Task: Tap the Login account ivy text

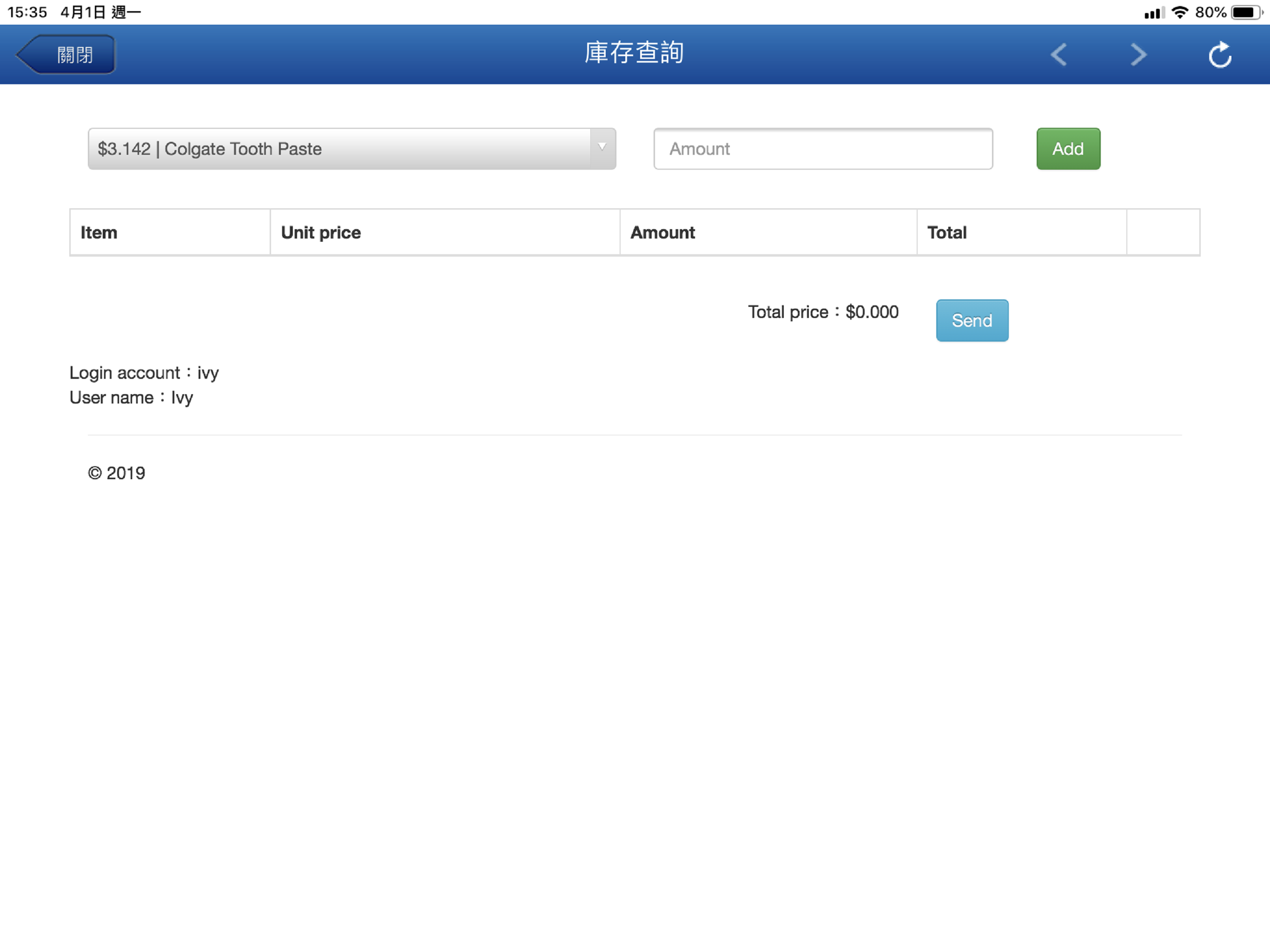Action: (x=144, y=373)
